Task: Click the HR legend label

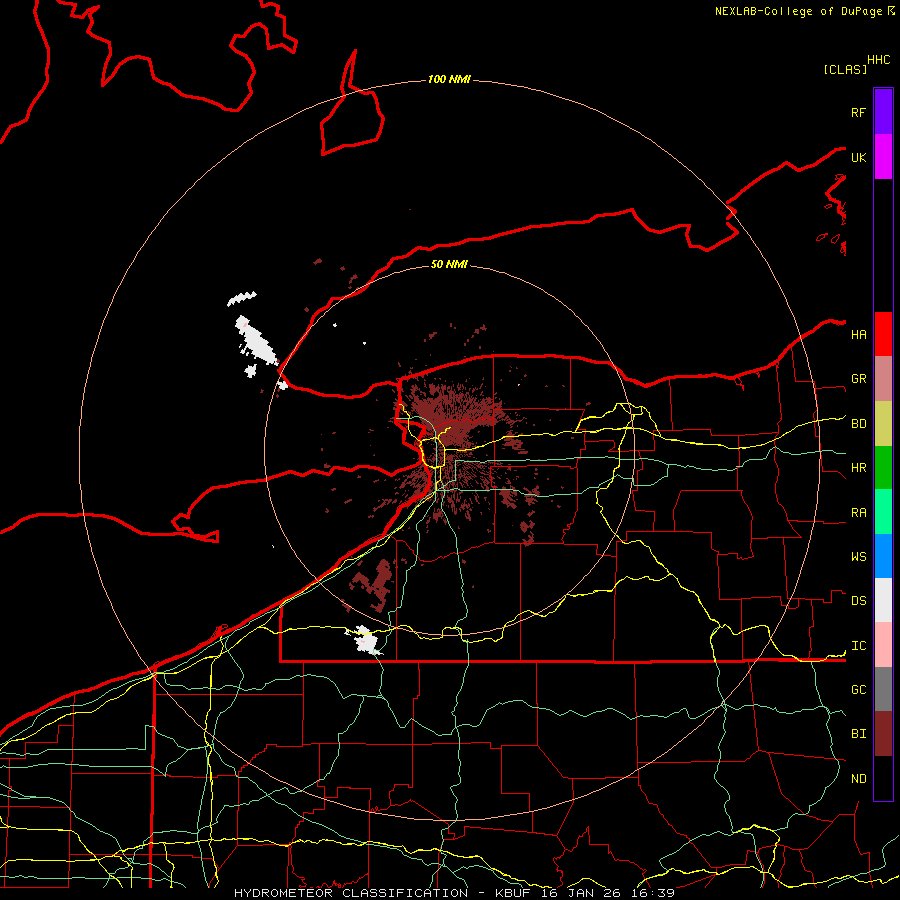Action: pyautogui.click(x=858, y=468)
